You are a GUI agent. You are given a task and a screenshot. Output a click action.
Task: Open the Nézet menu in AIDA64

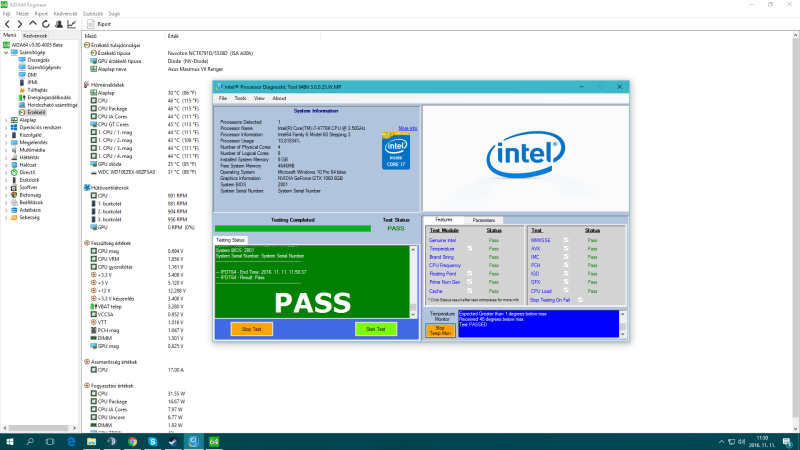[x=22, y=14]
